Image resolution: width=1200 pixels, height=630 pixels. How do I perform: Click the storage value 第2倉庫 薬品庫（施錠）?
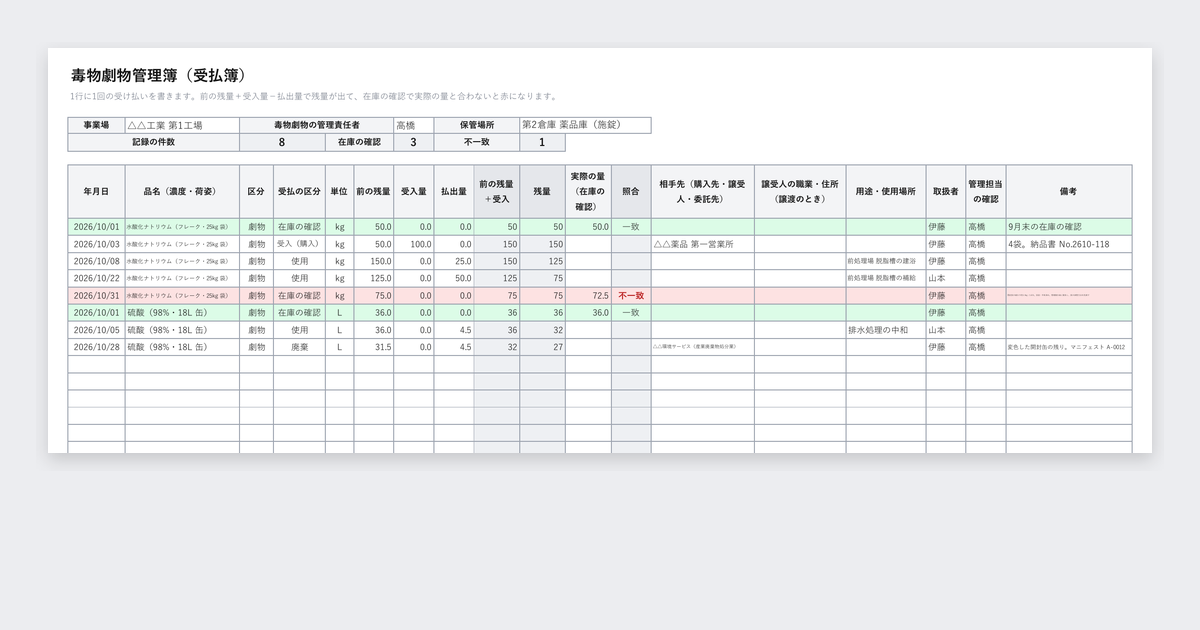(x=585, y=125)
